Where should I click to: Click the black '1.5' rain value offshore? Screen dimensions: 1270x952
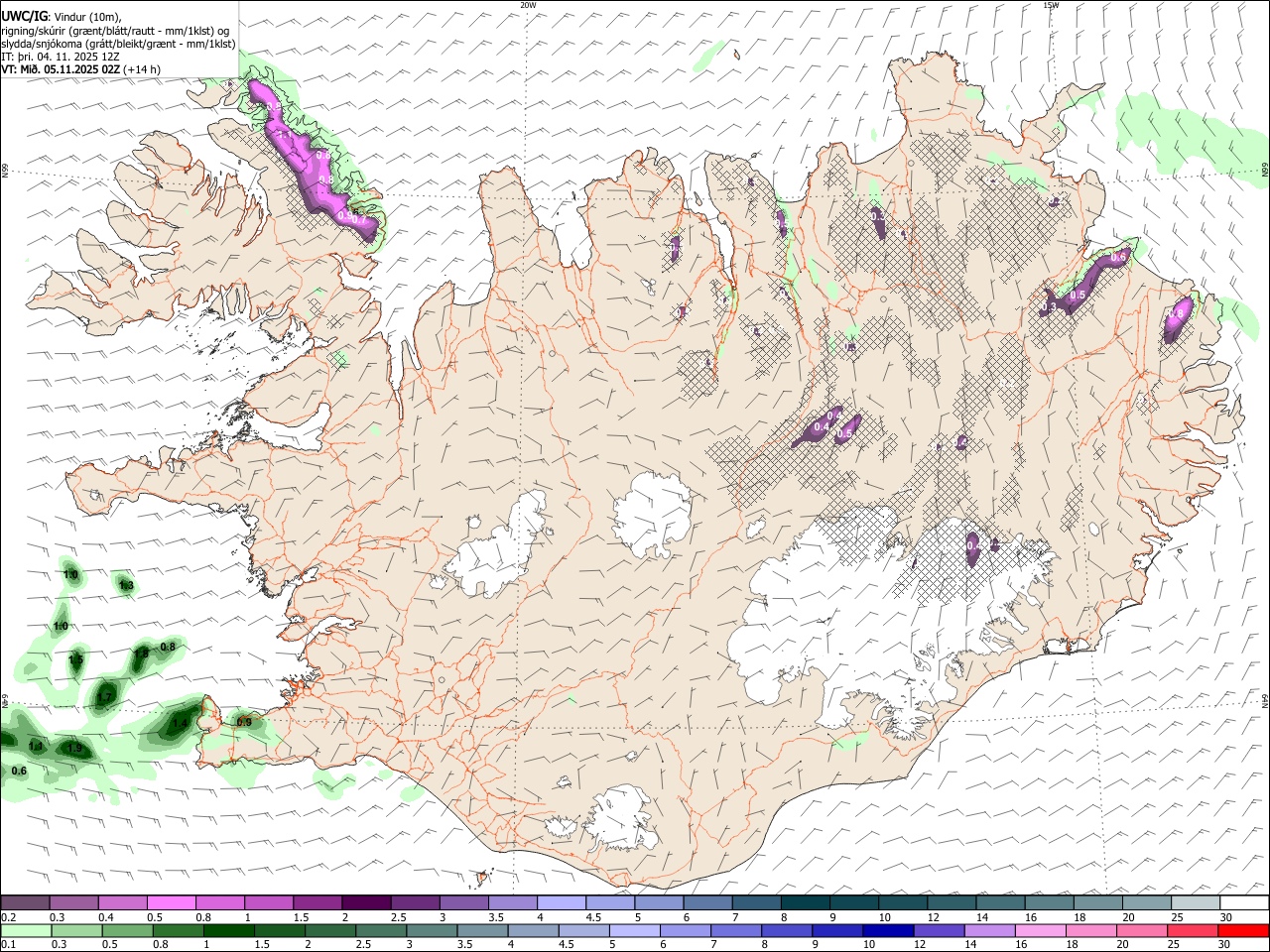(x=75, y=659)
